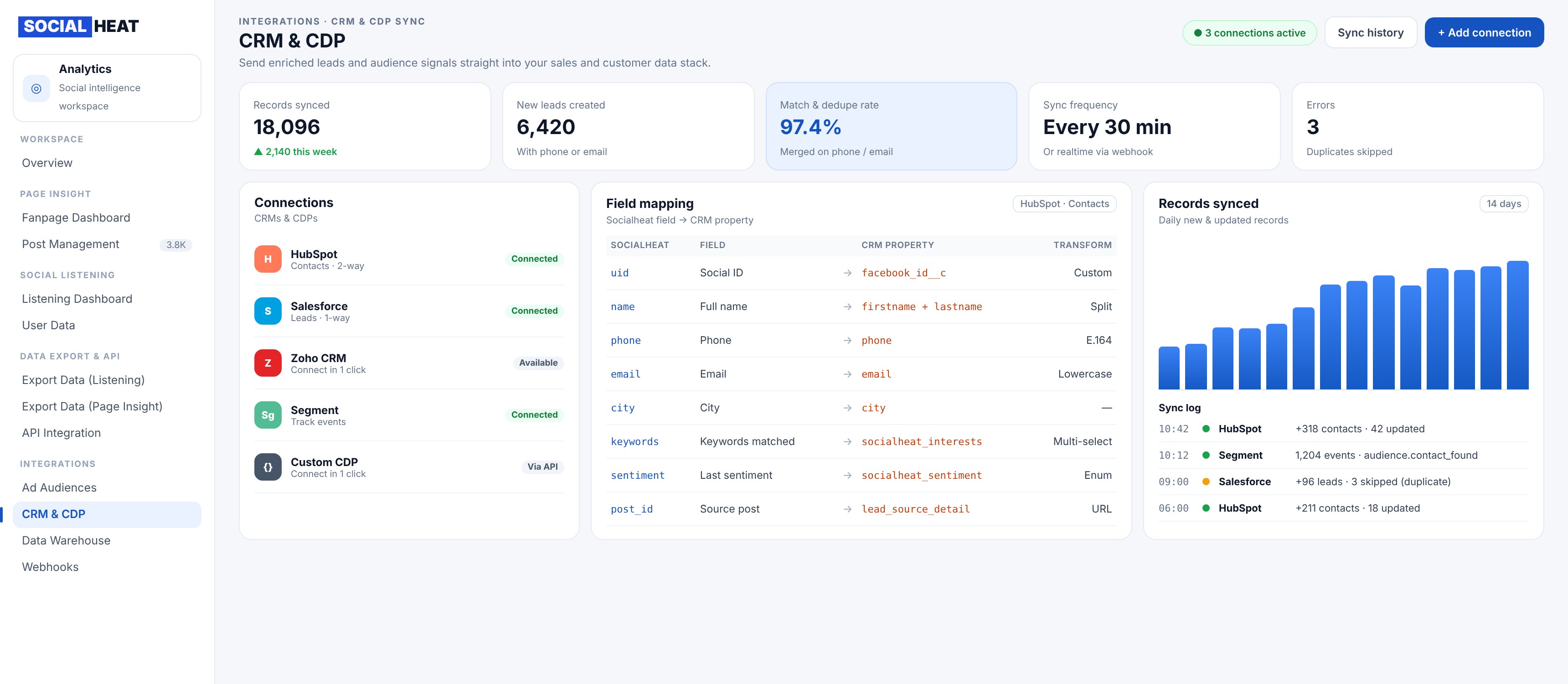Screen dimensions: 1568x684
Task: Select the Records synced stat card
Action: [x=365, y=127]
